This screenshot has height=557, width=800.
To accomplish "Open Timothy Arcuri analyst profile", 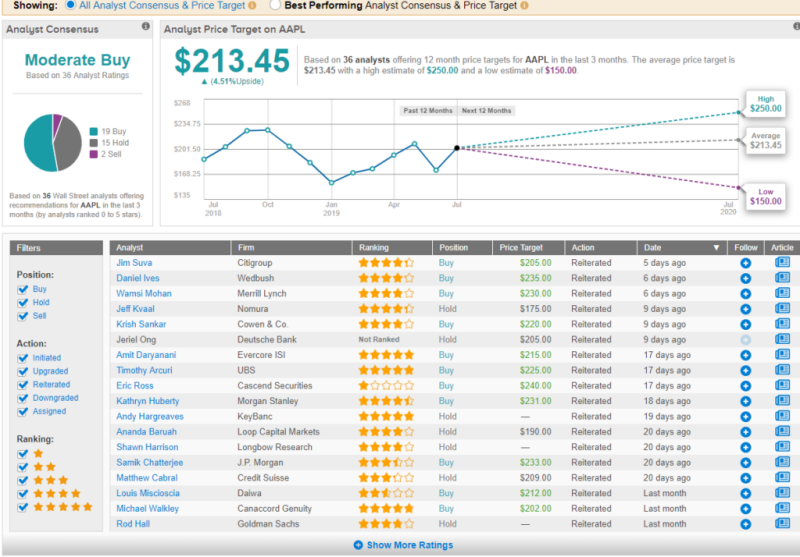I will (144, 370).
